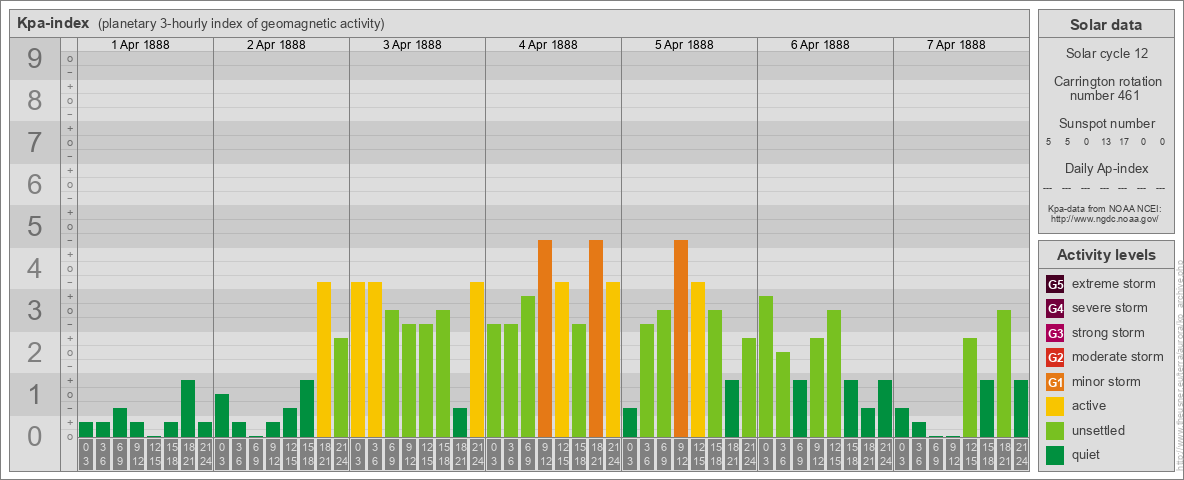The width and height of the screenshot is (1184, 480).
Task: Select the dark green quiet legend swatch
Action: (1055, 454)
